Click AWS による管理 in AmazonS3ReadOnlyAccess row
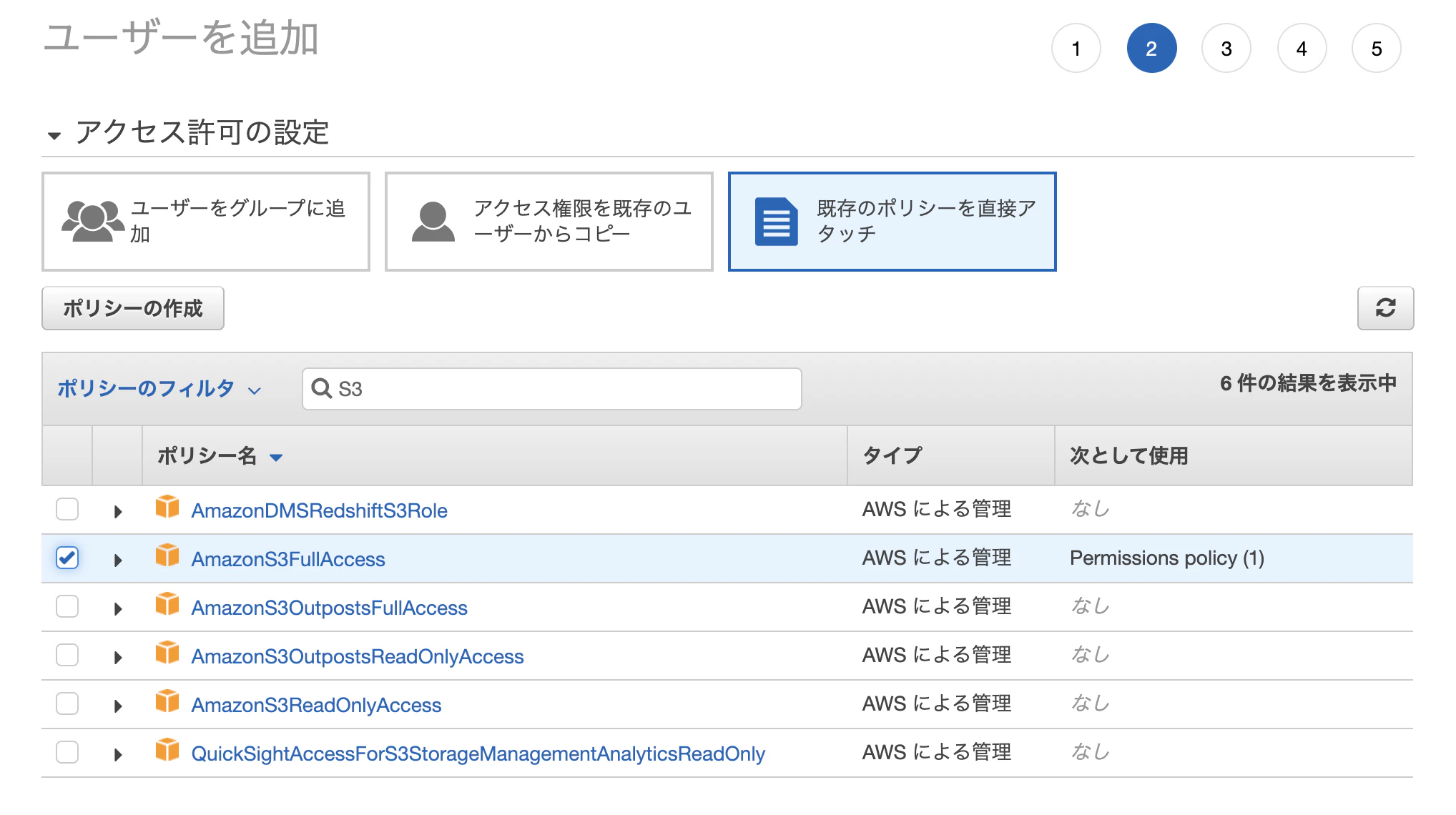 coord(937,703)
